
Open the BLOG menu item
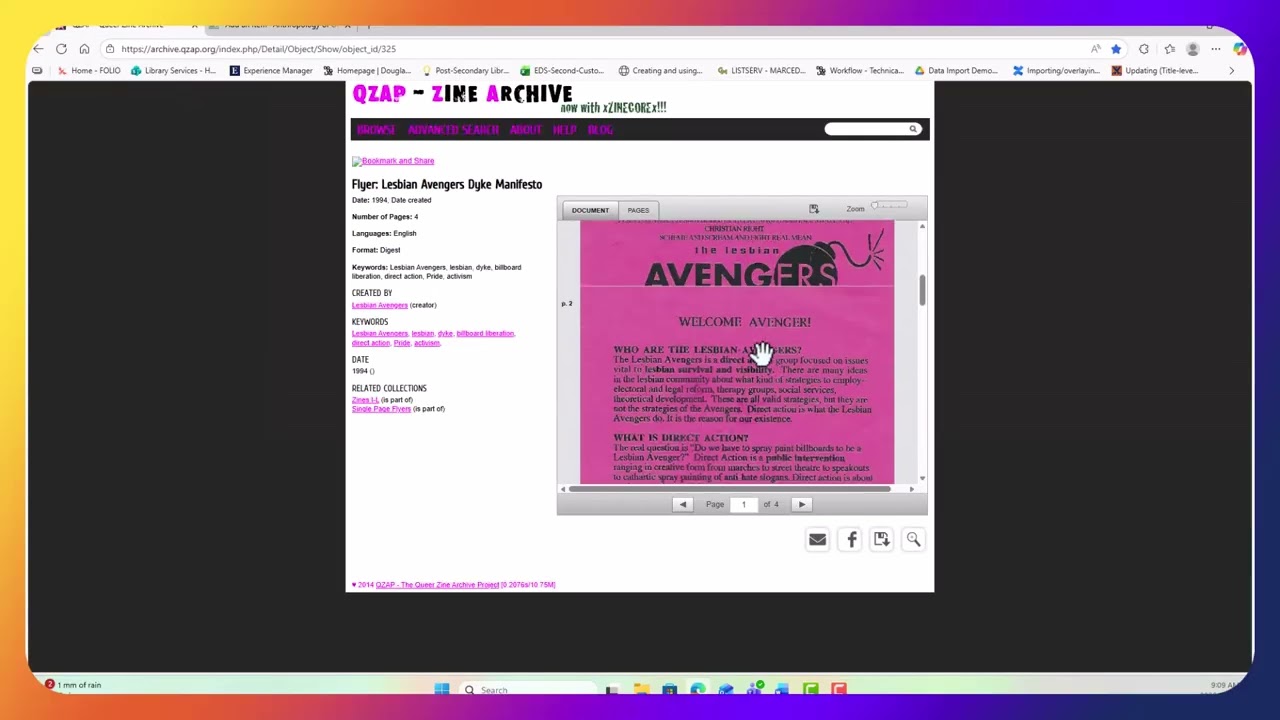click(x=600, y=130)
